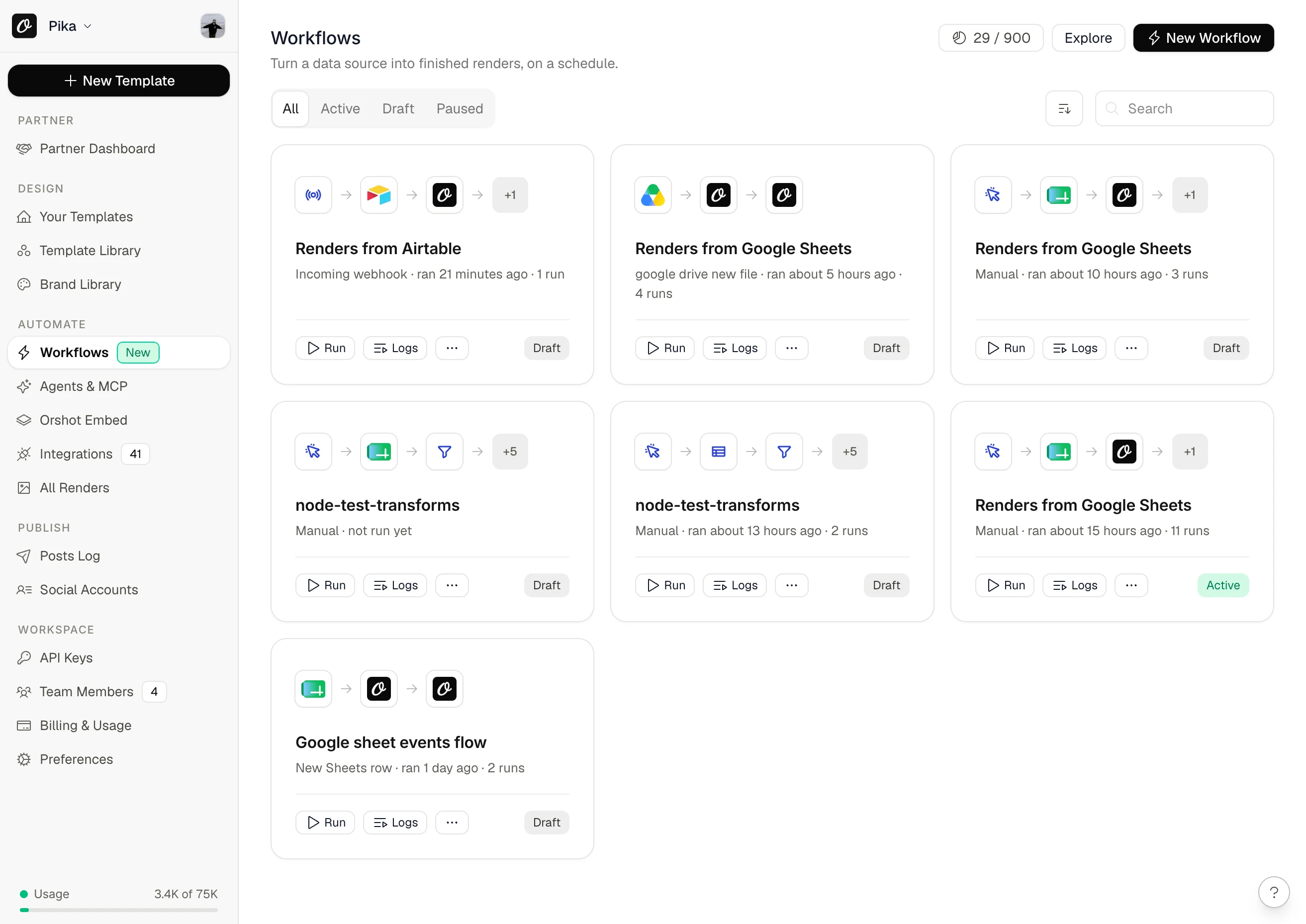Image resolution: width=1306 pixels, height=924 pixels.
Task: Click the user avatar thumbnail
Action: pyautogui.click(x=212, y=26)
